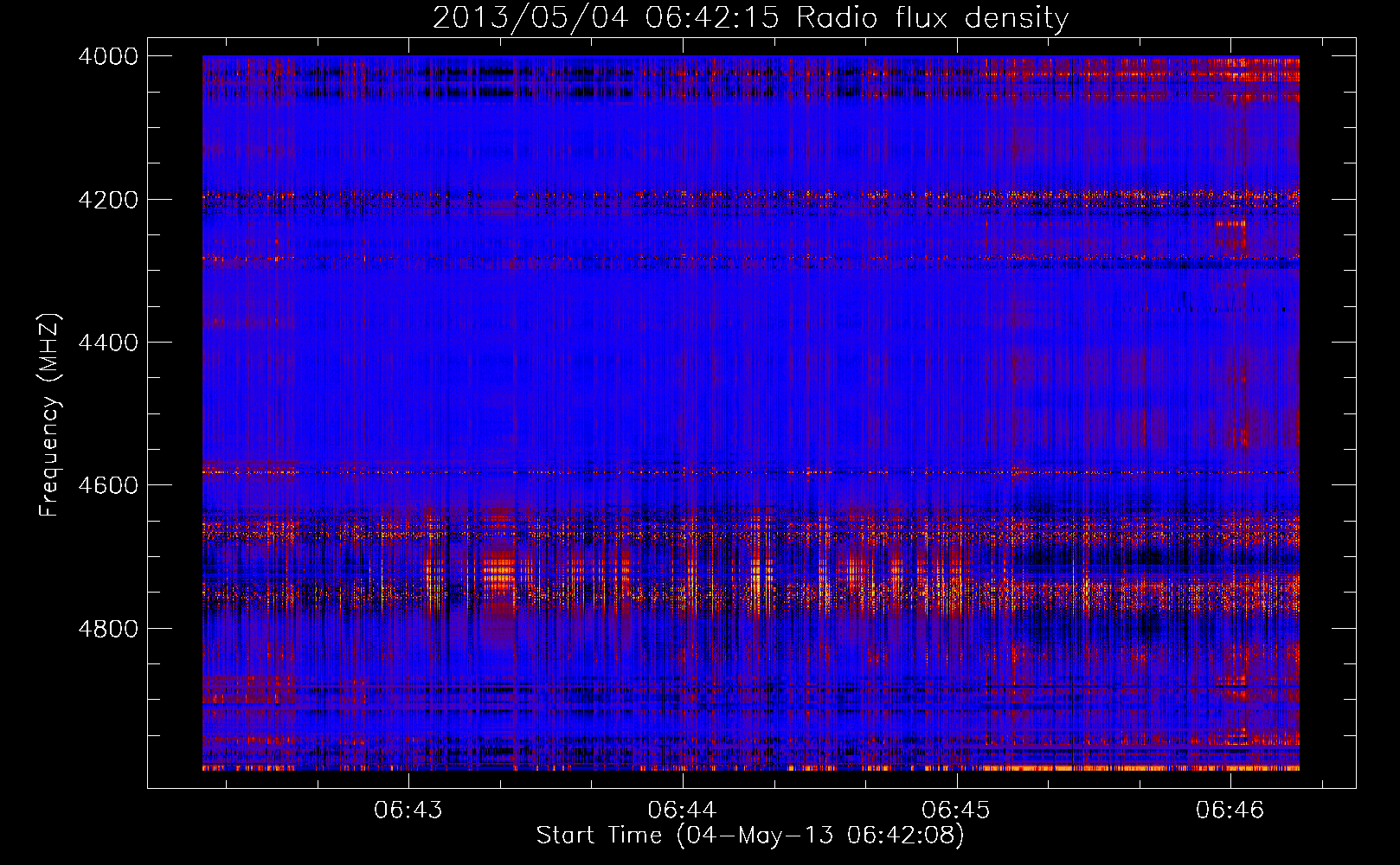
Task: Click the 06:44 time tick label
Action: (683, 810)
